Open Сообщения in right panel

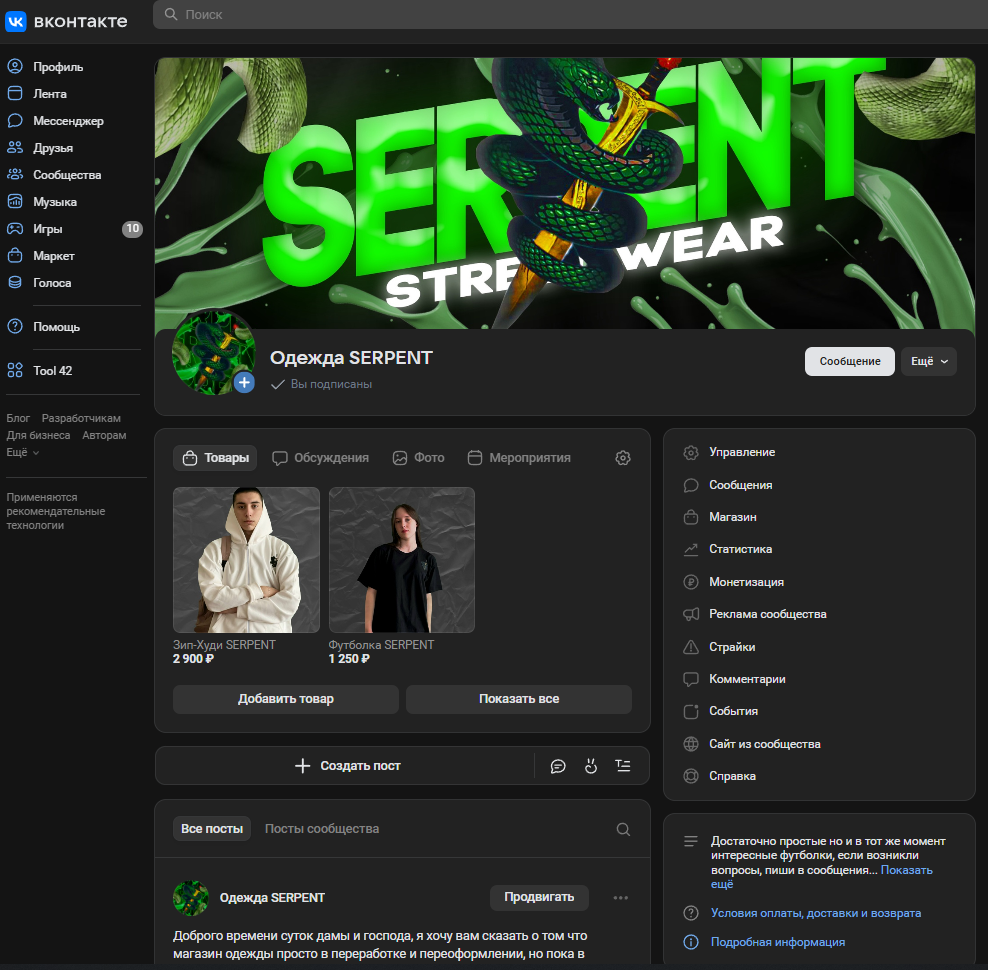point(728,485)
